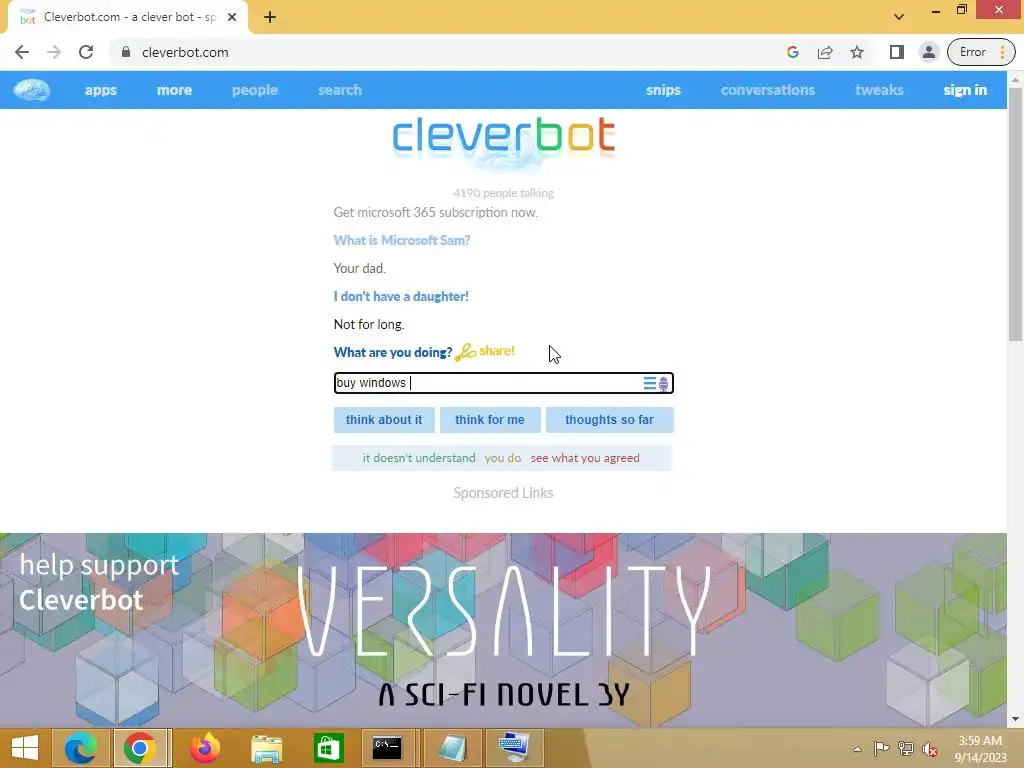
Task: Click the bot reply 'What is Microsoft Sam?'
Action: click(x=402, y=240)
